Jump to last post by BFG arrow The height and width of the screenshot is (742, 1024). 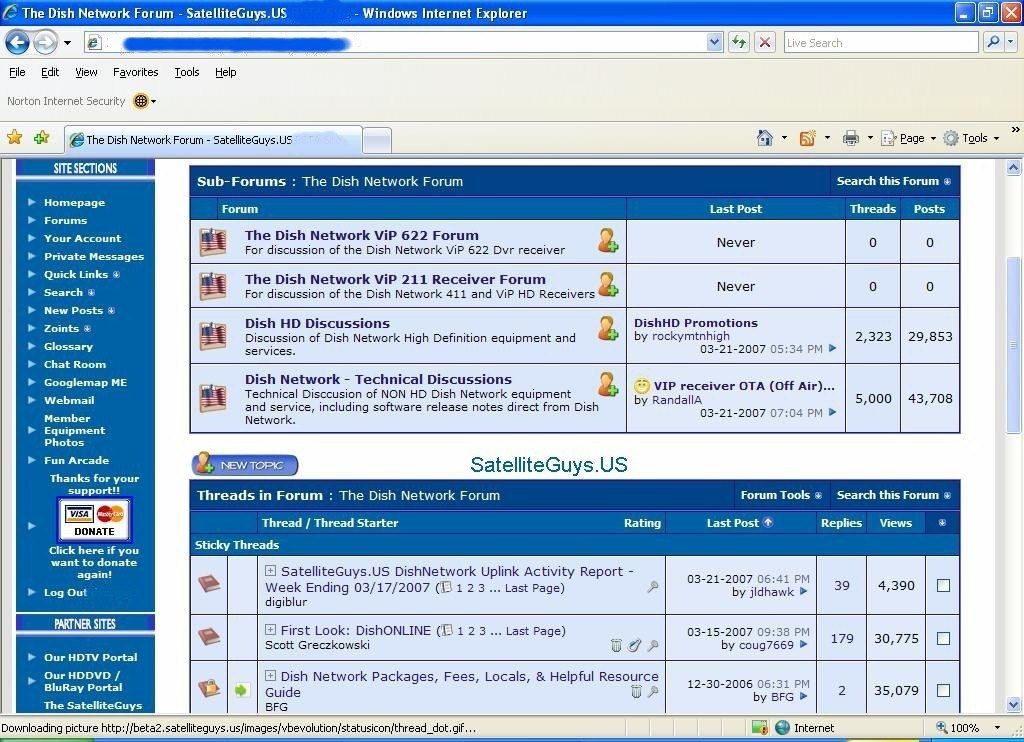pyautogui.click(x=803, y=696)
